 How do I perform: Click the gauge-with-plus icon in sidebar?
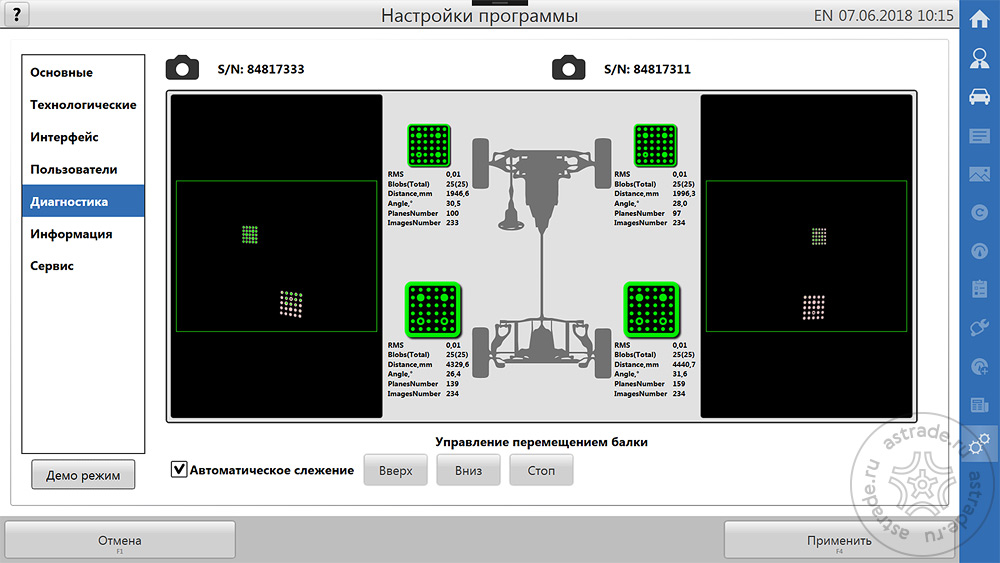pyautogui.click(x=980, y=367)
